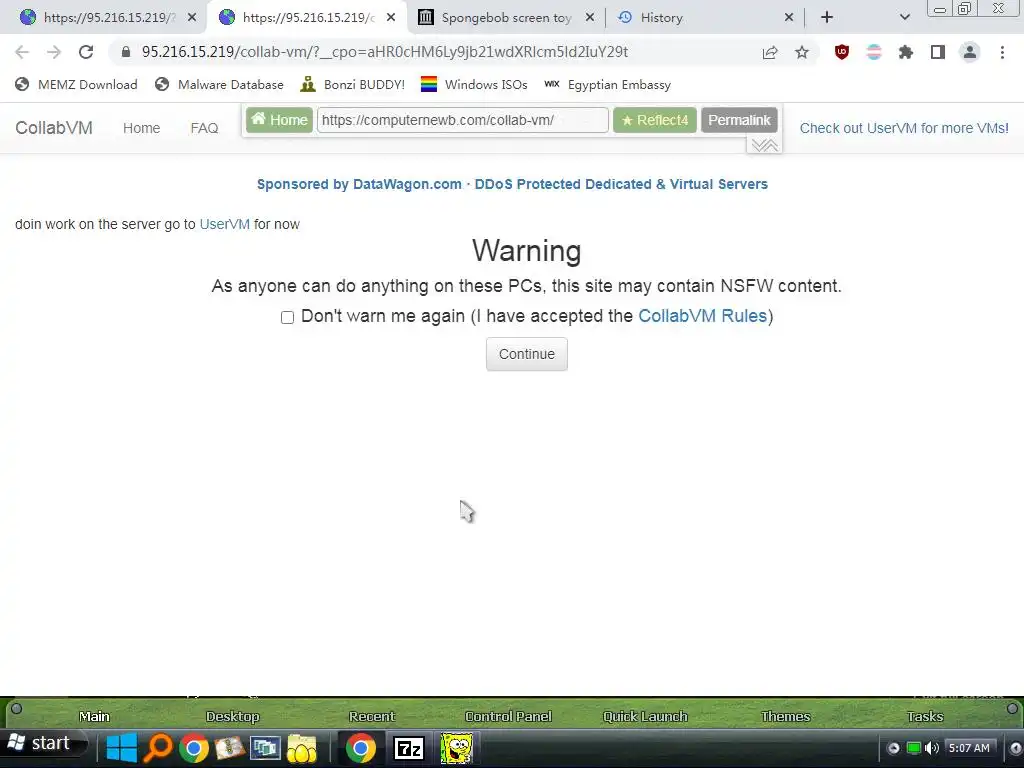
Task: Open Windows ISOs bookmark
Action: pos(474,85)
